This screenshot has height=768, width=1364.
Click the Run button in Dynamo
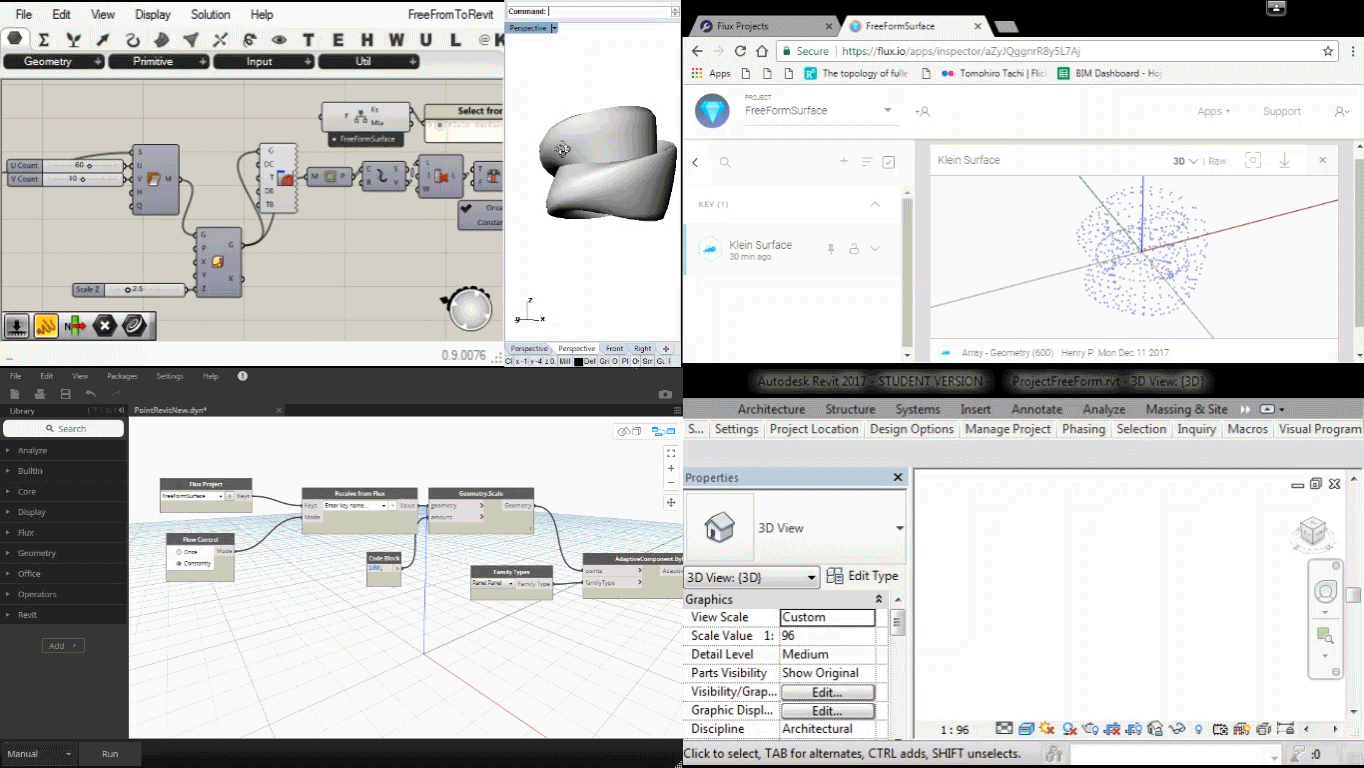pyautogui.click(x=110, y=754)
